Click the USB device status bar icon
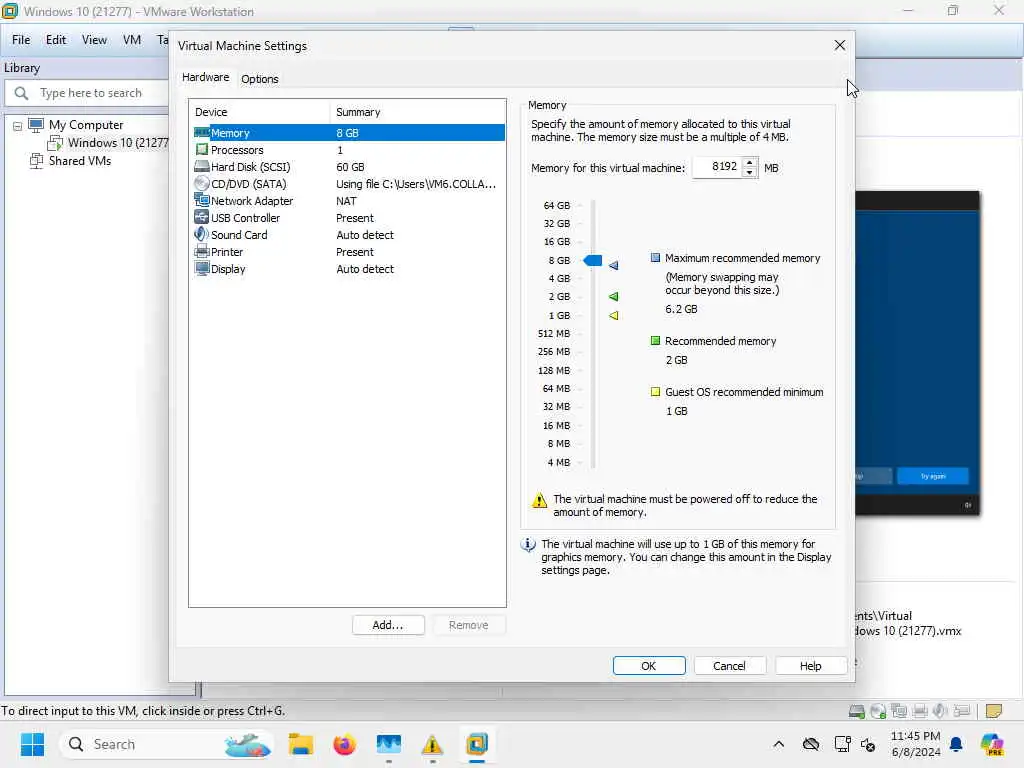The height and width of the screenshot is (768, 1024). pos(961,711)
